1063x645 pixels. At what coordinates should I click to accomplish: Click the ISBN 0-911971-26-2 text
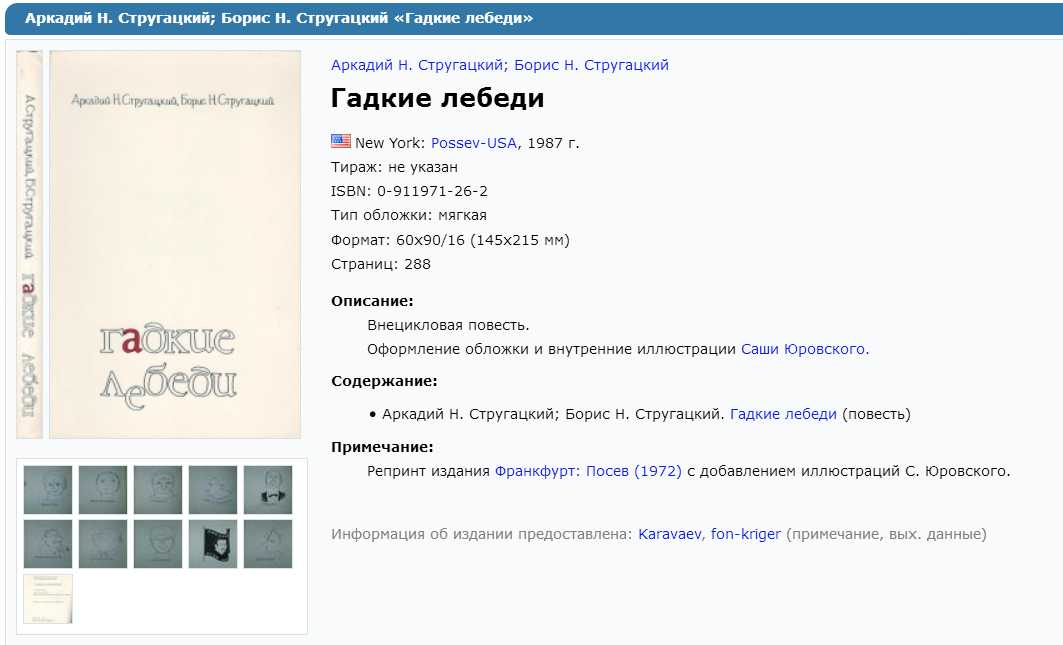[x=409, y=191]
